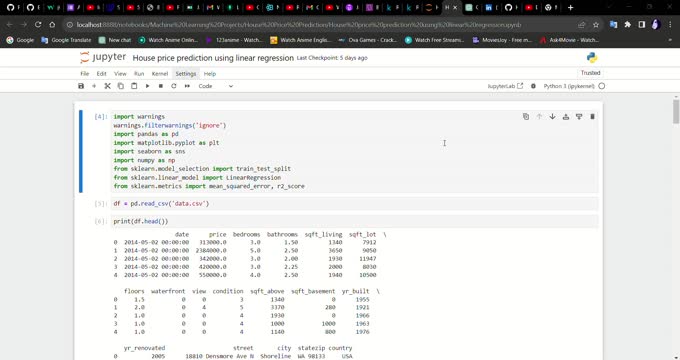This screenshot has width=680, height=360.
Task: Reload the browser page
Action: [38, 25]
